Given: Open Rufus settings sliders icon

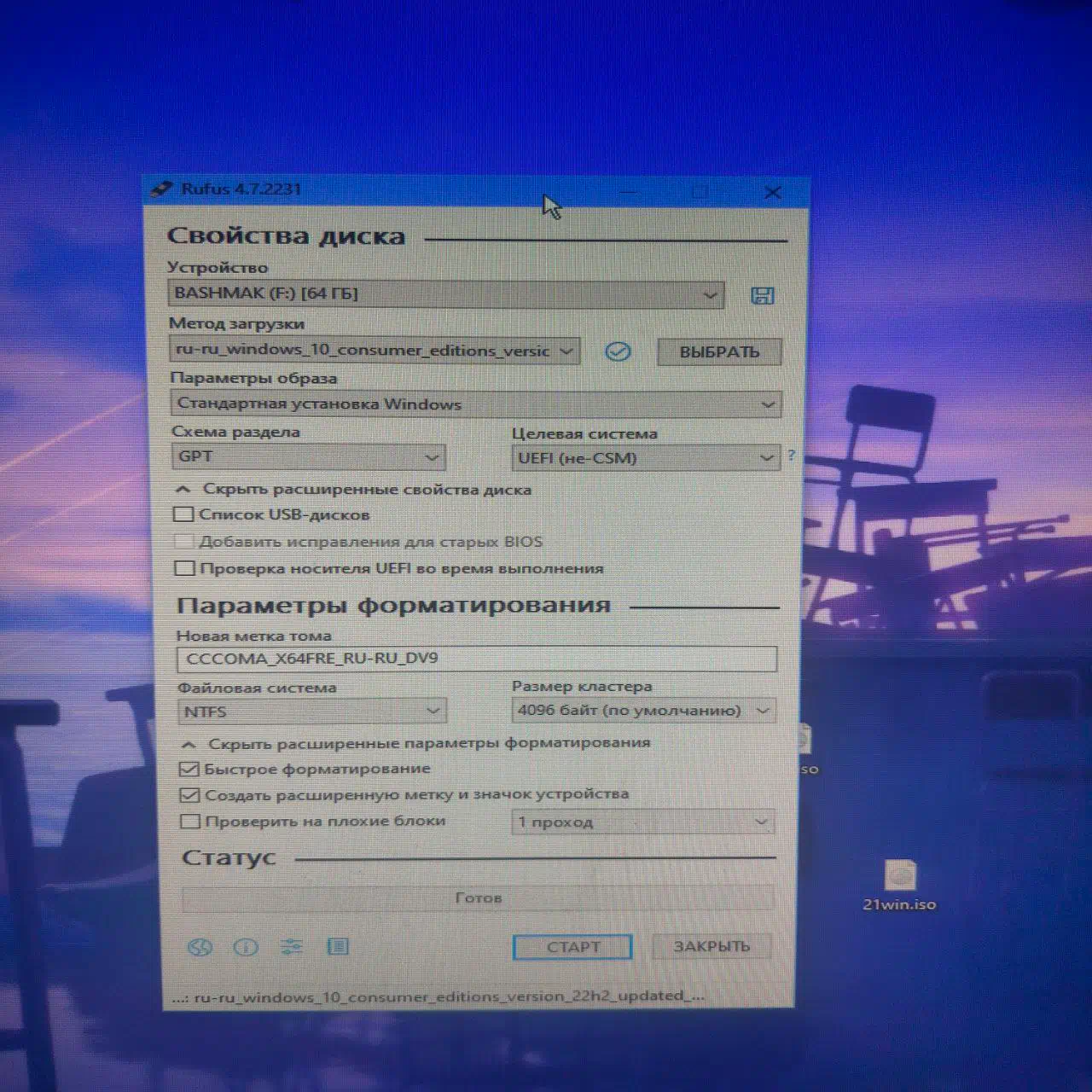Looking at the screenshot, I should coord(292,946).
